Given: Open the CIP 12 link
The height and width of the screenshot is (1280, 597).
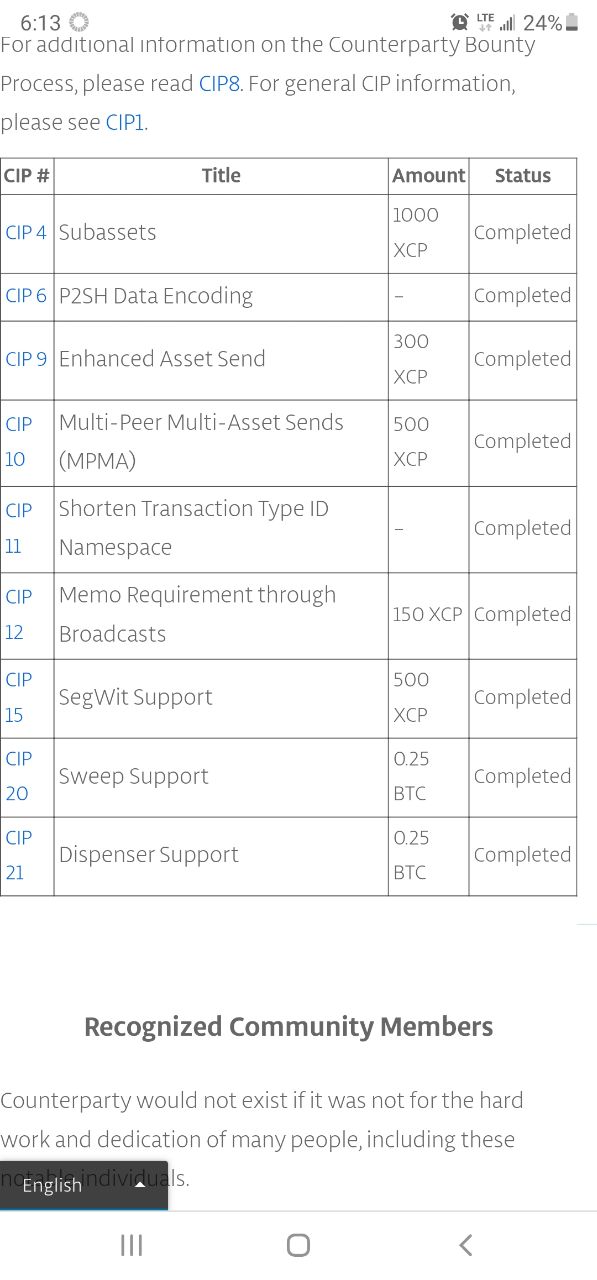Looking at the screenshot, I should (19, 614).
